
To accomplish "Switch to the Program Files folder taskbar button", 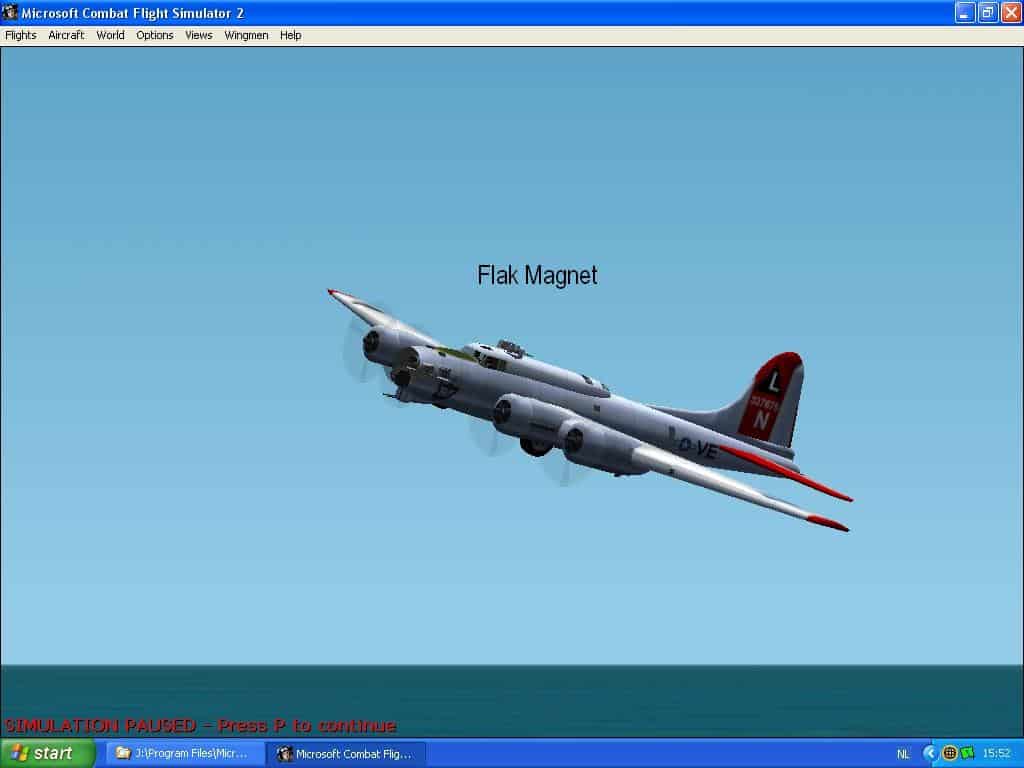I will point(185,753).
